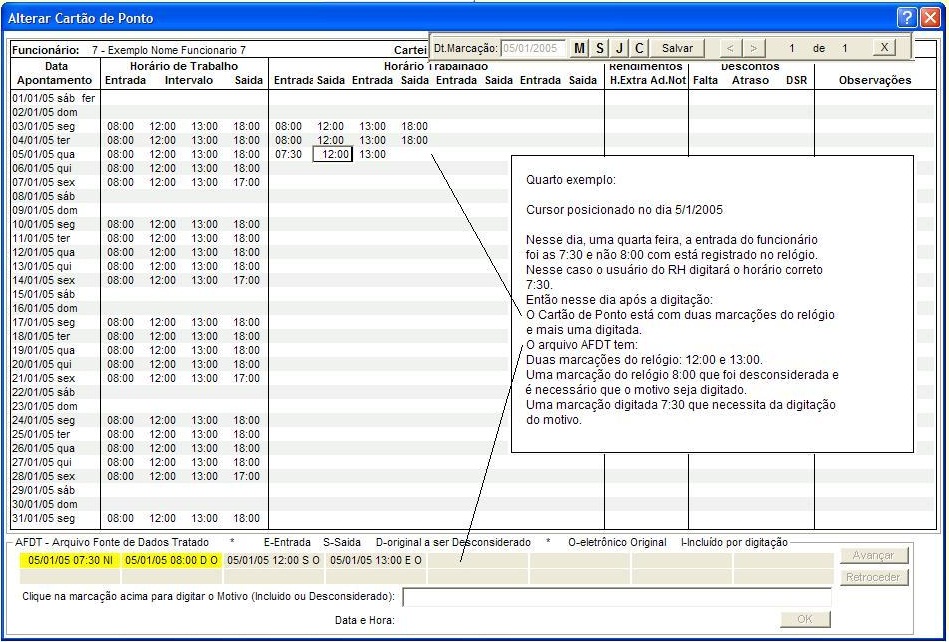Image resolution: width=949 pixels, height=642 pixels.
Task: Open the help question mark button
Action: tap(906, 18)
